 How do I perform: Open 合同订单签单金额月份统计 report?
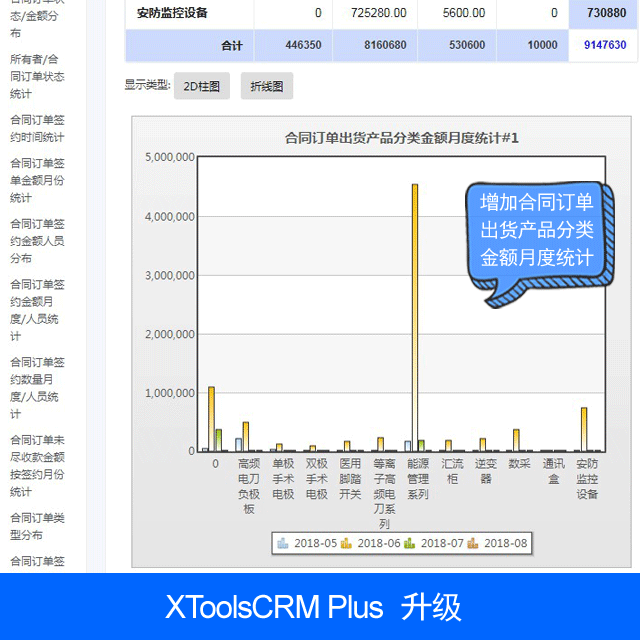pos(37,180)
